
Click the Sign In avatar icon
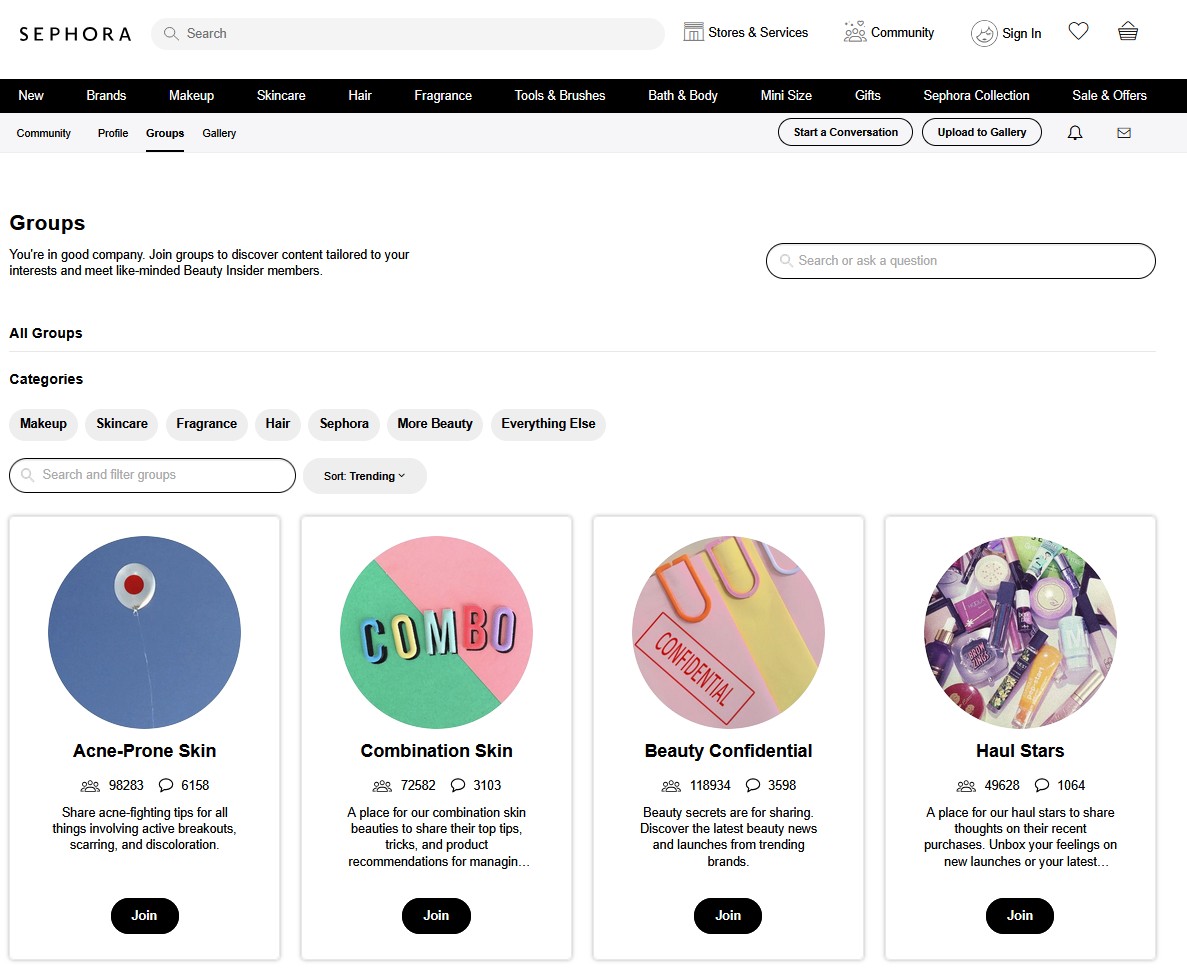984,33
